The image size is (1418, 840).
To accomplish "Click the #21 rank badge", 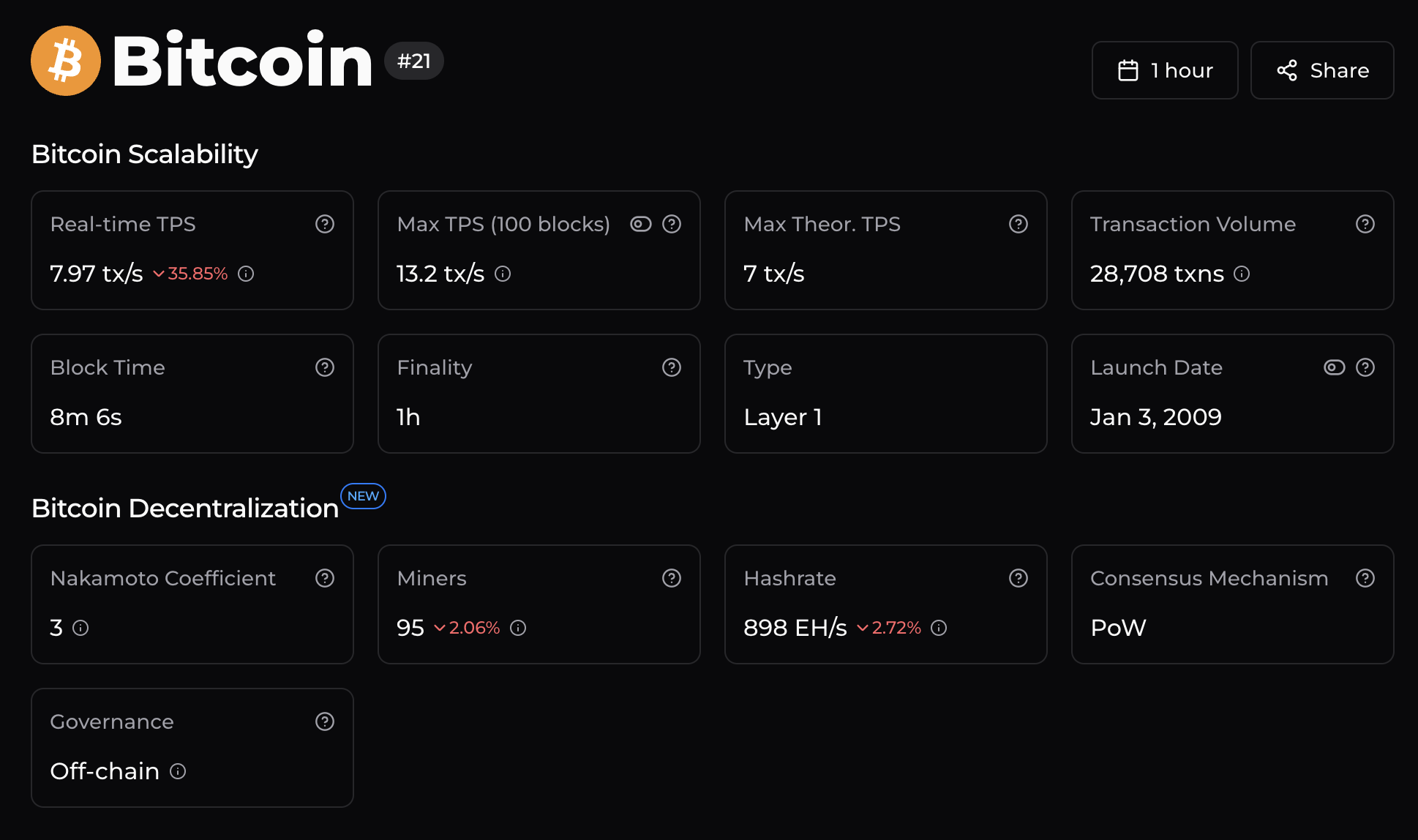I will tap(414, 61).
